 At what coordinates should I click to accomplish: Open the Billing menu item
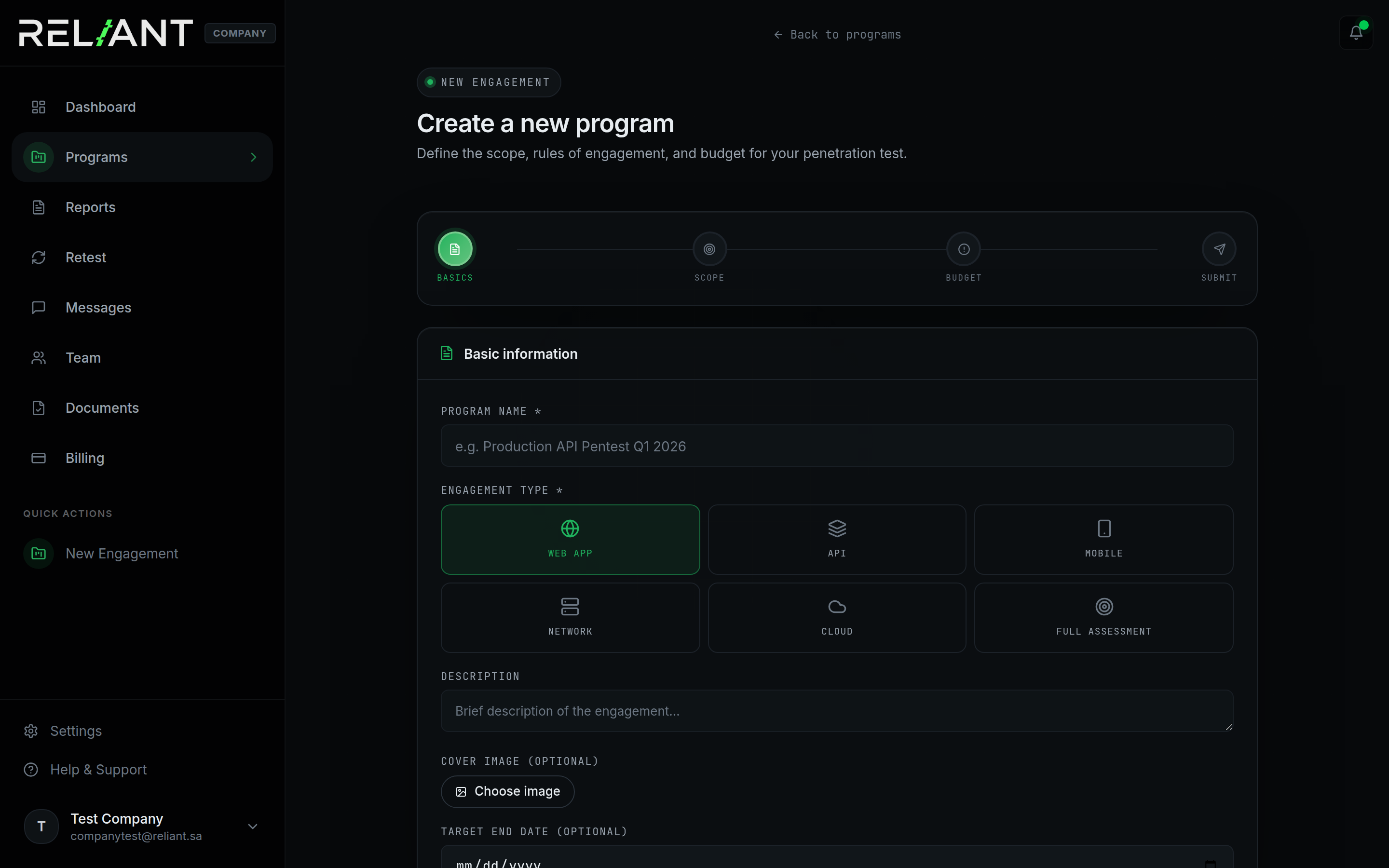click(142, 458)
